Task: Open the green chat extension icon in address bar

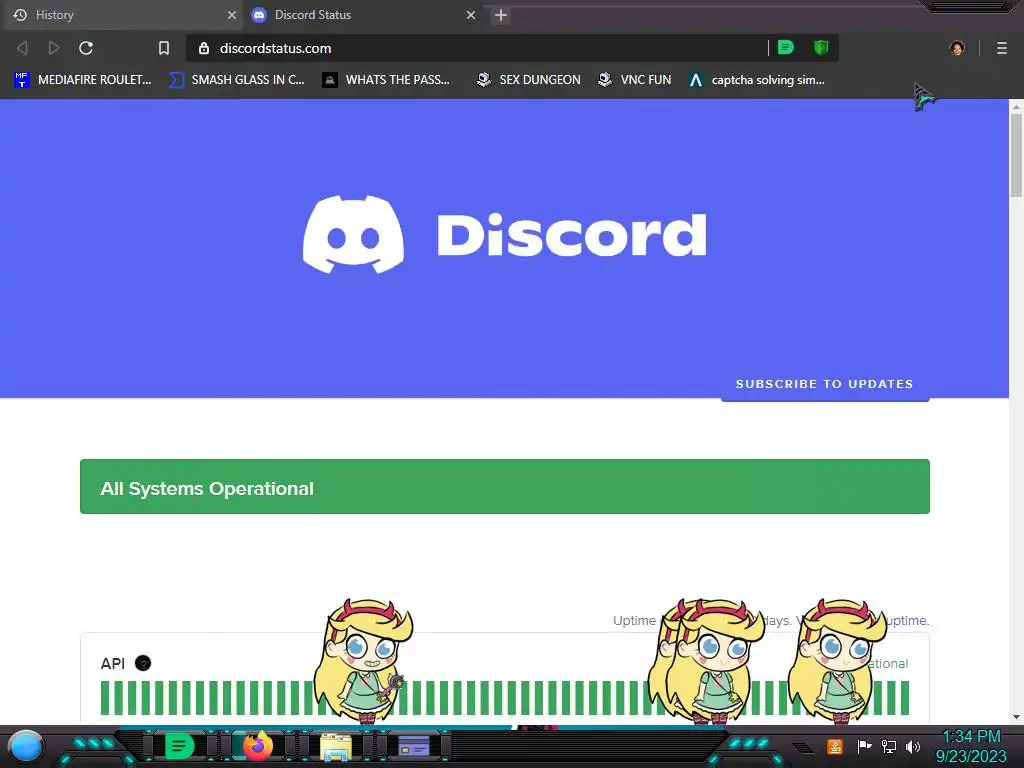Action: (x=786, y=48)
